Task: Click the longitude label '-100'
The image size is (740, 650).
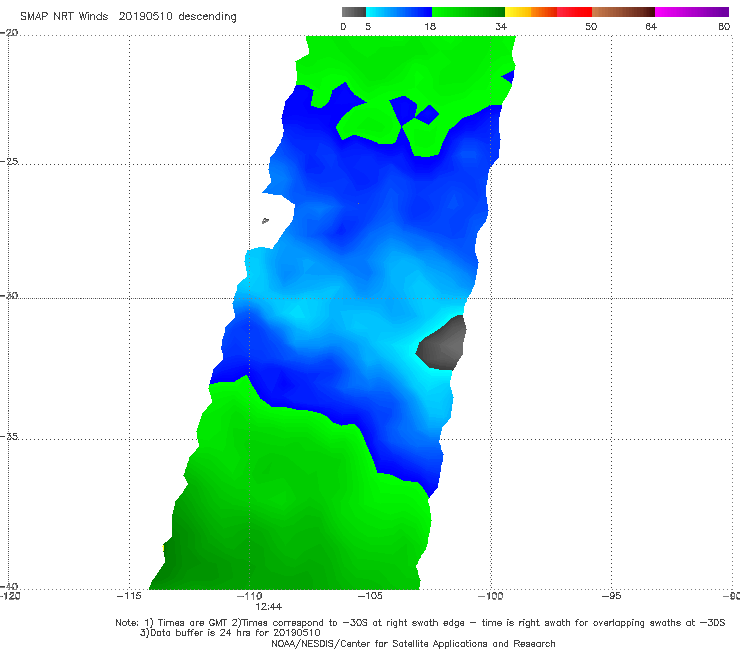Action: pyautogui.click(x=490, y=596)
